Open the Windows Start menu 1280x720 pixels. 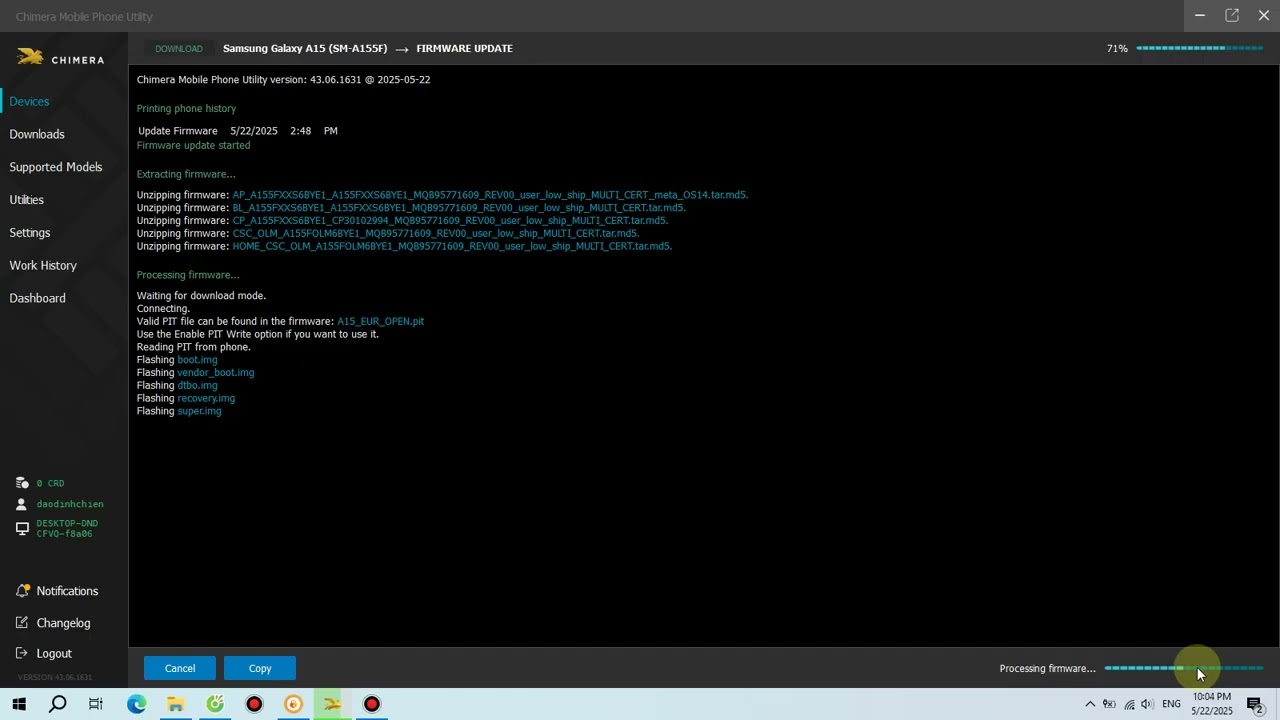(x=19, y=704)
